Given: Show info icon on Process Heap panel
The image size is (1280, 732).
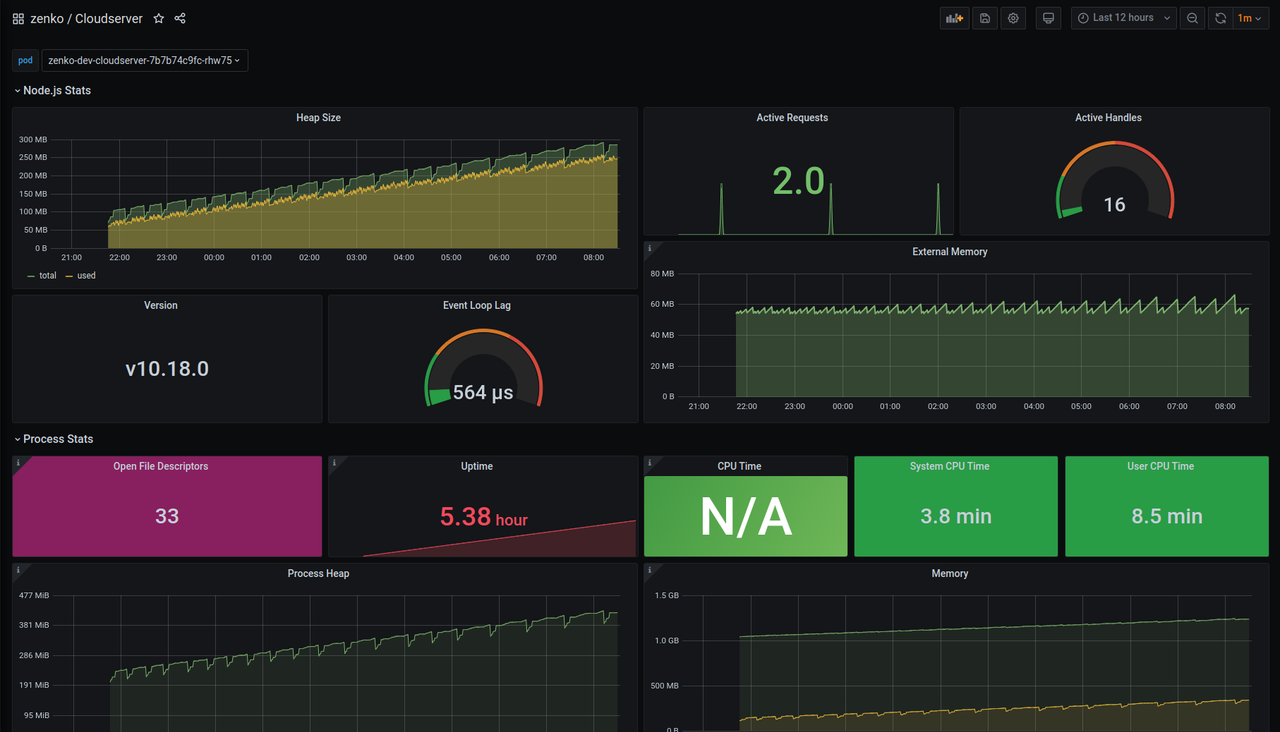Looking at the screenshot, I should click(x=18, y=570).
